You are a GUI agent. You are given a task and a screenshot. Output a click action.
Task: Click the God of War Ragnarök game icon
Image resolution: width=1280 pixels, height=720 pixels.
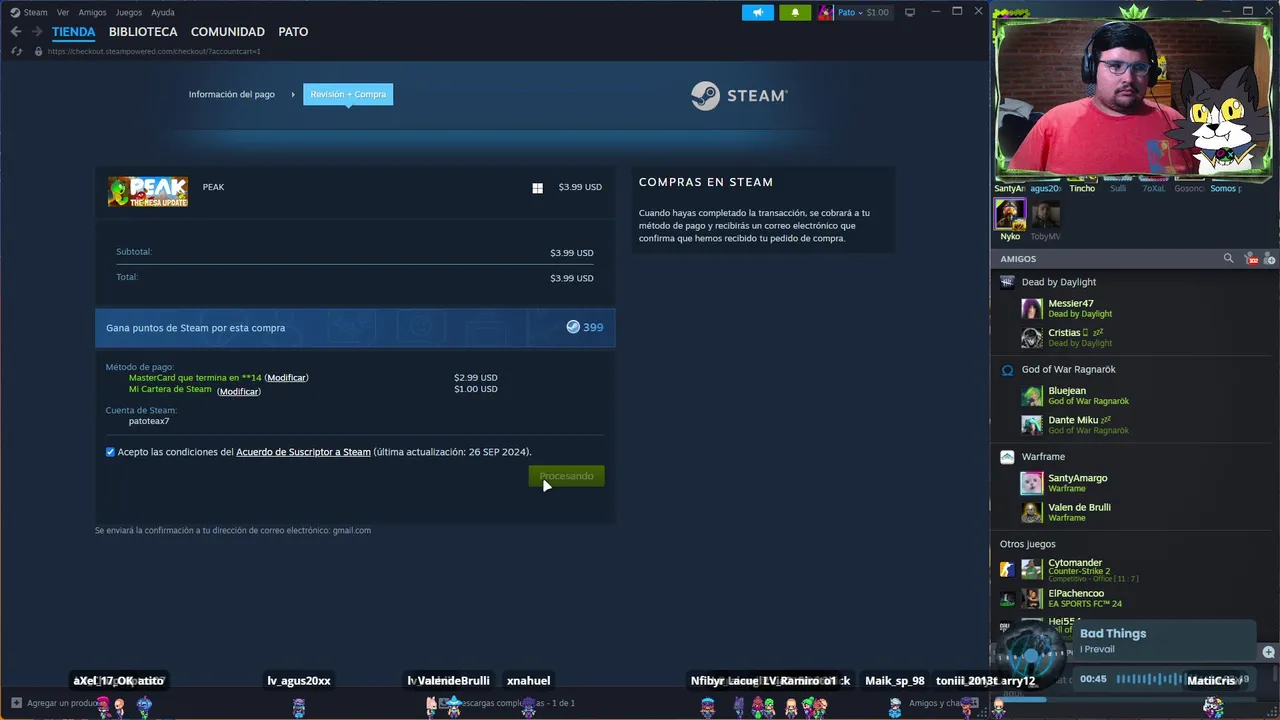click(1007, 370)
